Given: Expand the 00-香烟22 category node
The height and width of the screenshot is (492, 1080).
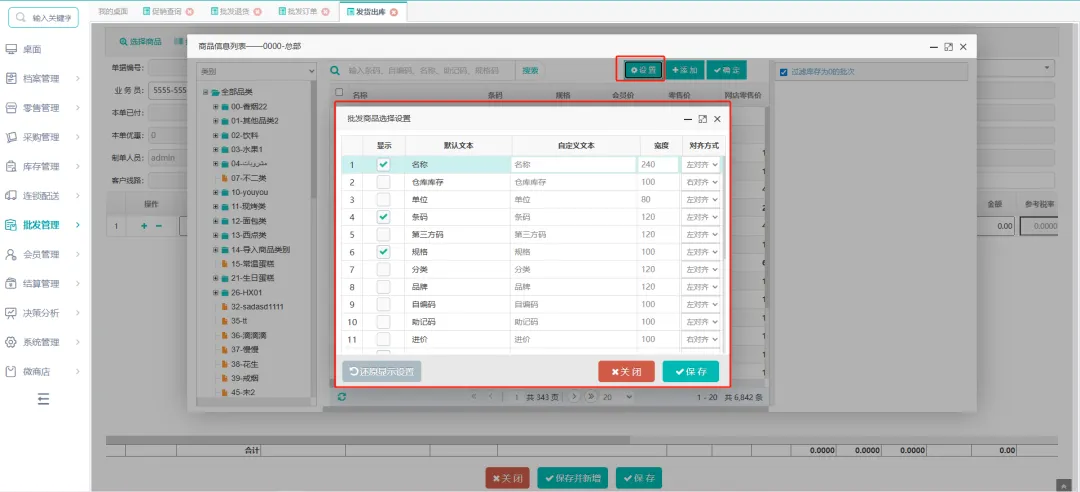Looking at the screenshot, I should point(216,107).
